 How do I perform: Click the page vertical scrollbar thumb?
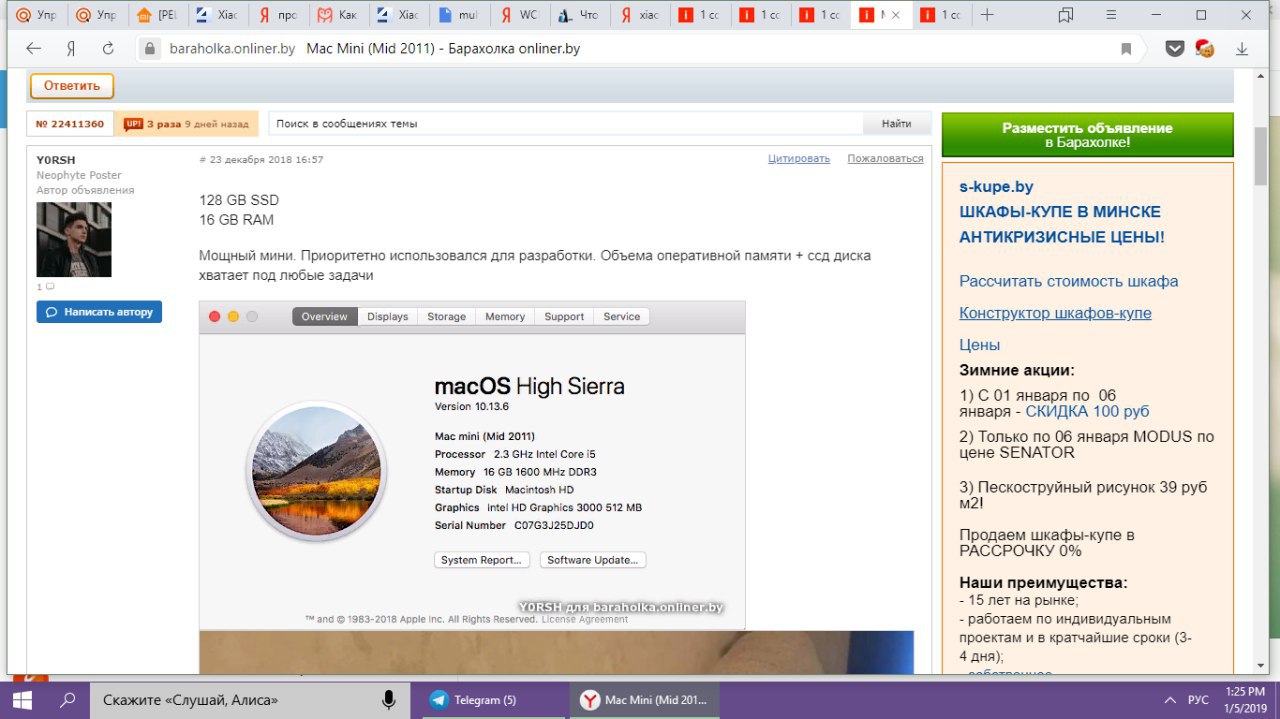click(1262, 155)
